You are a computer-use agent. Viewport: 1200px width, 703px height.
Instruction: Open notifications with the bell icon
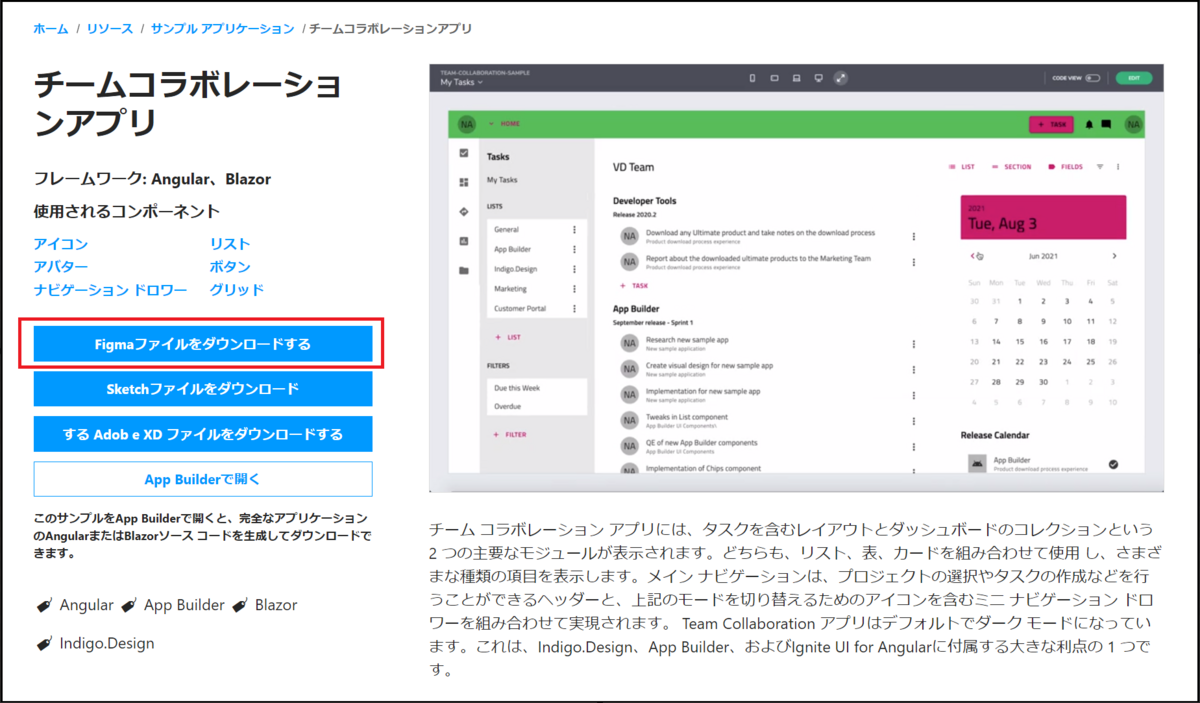point(1089,124)
